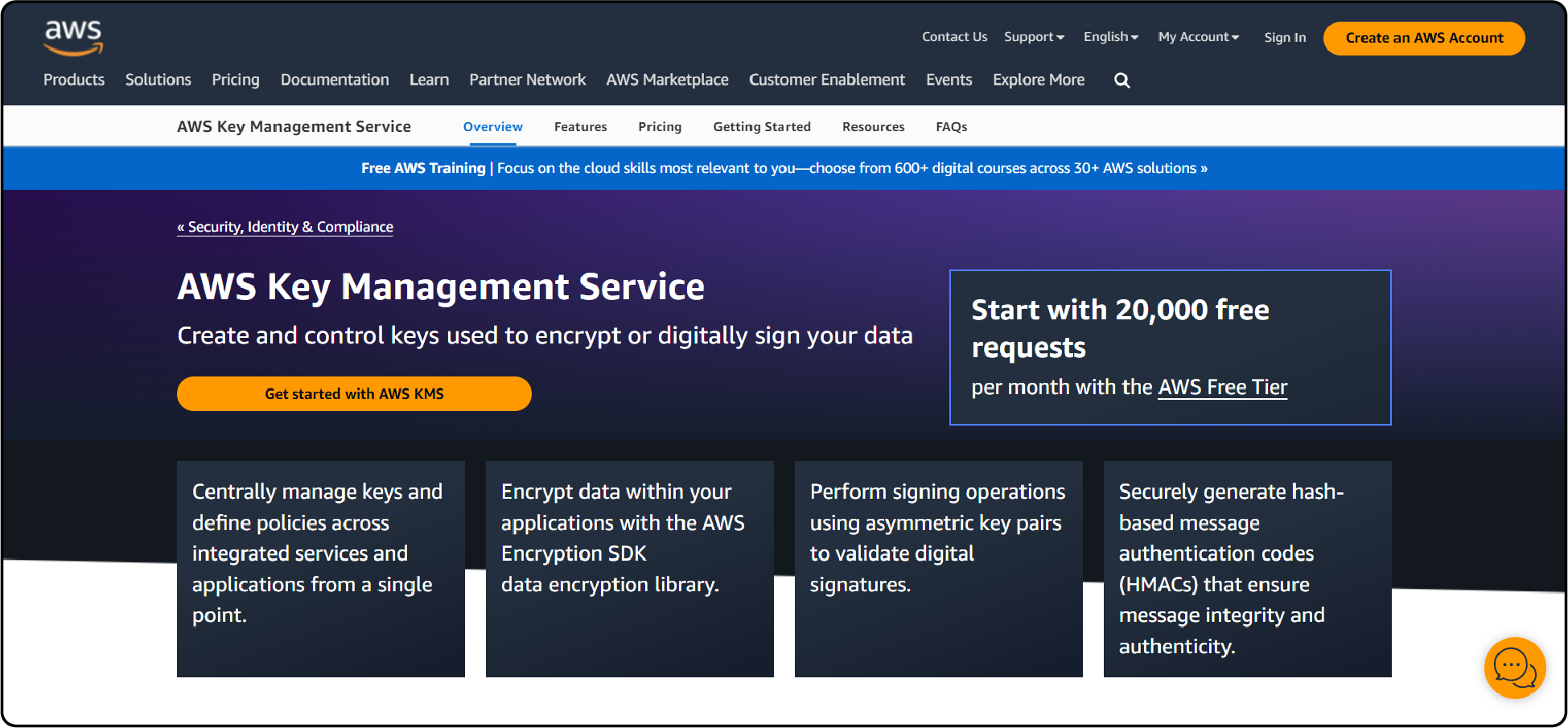Click the main AWS Key Management Service heading
Viewport: 1568px width, 728px height.
point(441,287)
